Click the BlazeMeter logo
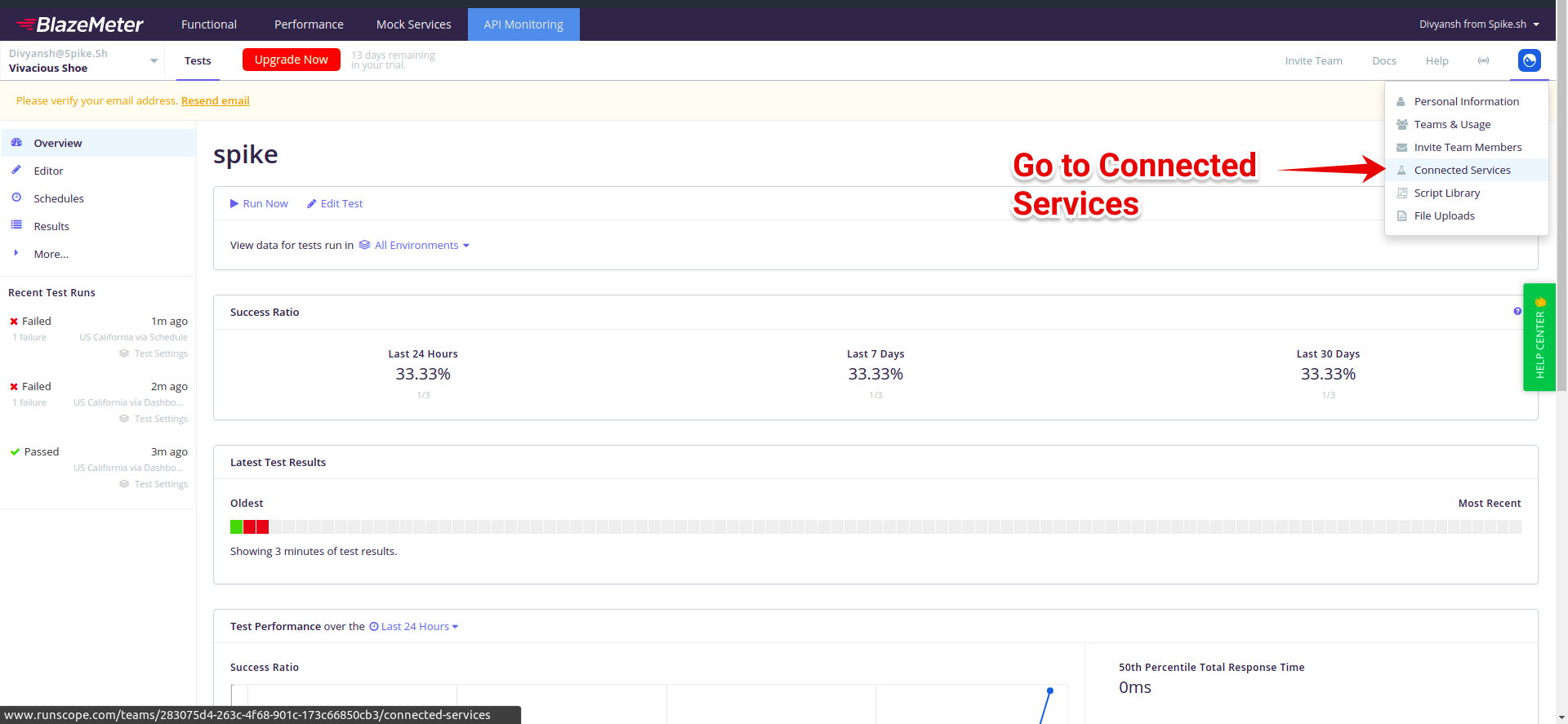 click(x=80, y=24)
